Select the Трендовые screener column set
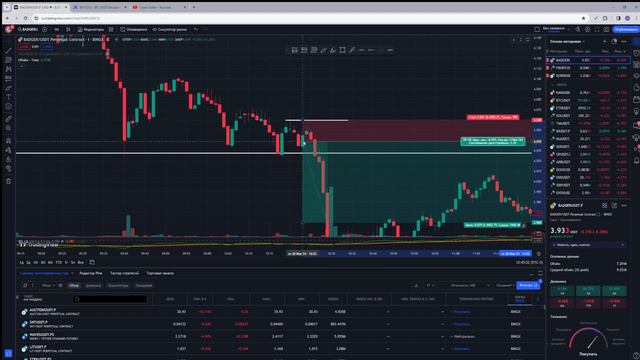This screenshot has height=360, width=640. click(144, 285)
